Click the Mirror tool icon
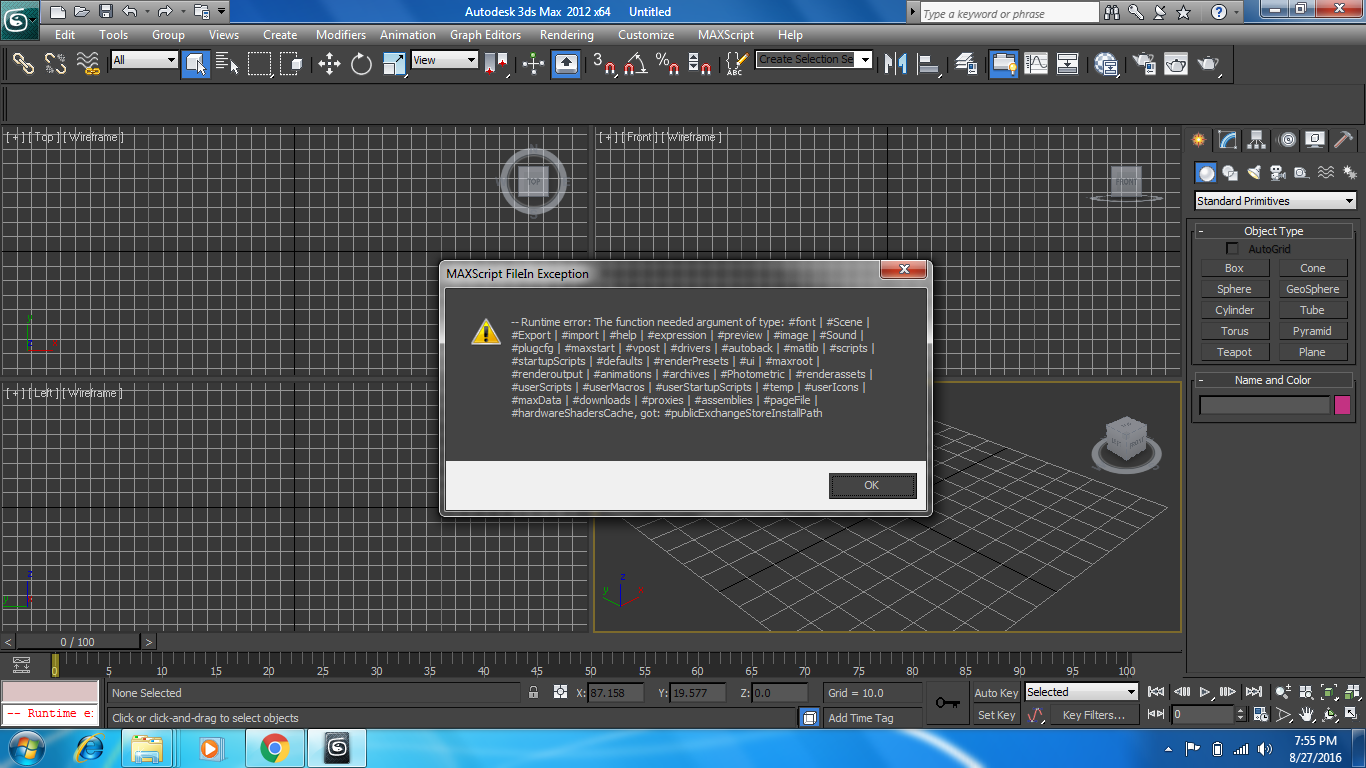This screenshot has width=1366, height=768. pos(896,64)
